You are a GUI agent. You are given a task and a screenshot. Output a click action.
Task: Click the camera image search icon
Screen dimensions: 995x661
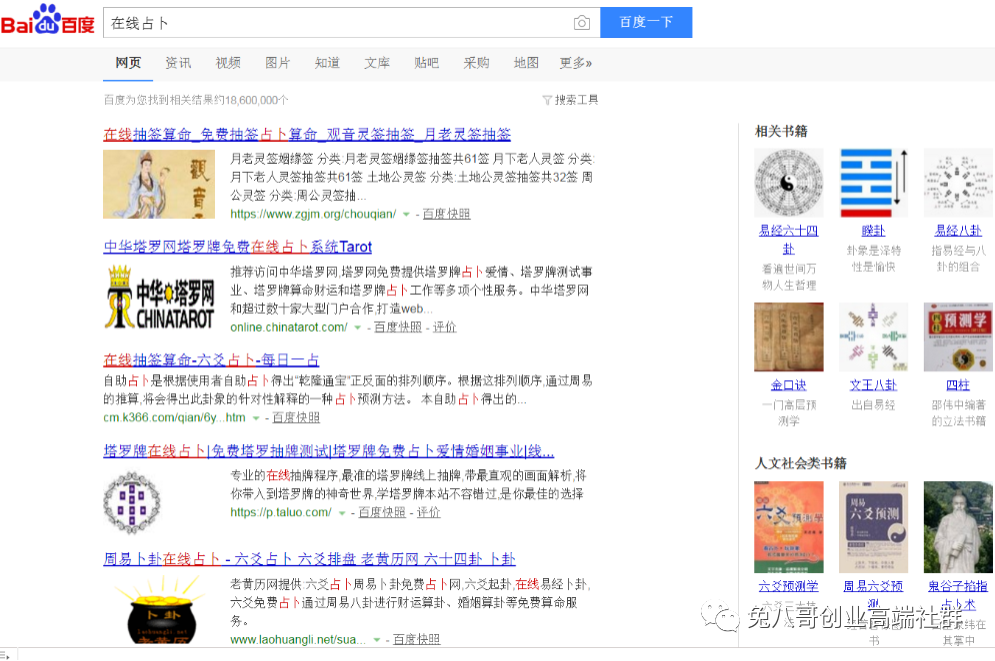pos(581,23)
